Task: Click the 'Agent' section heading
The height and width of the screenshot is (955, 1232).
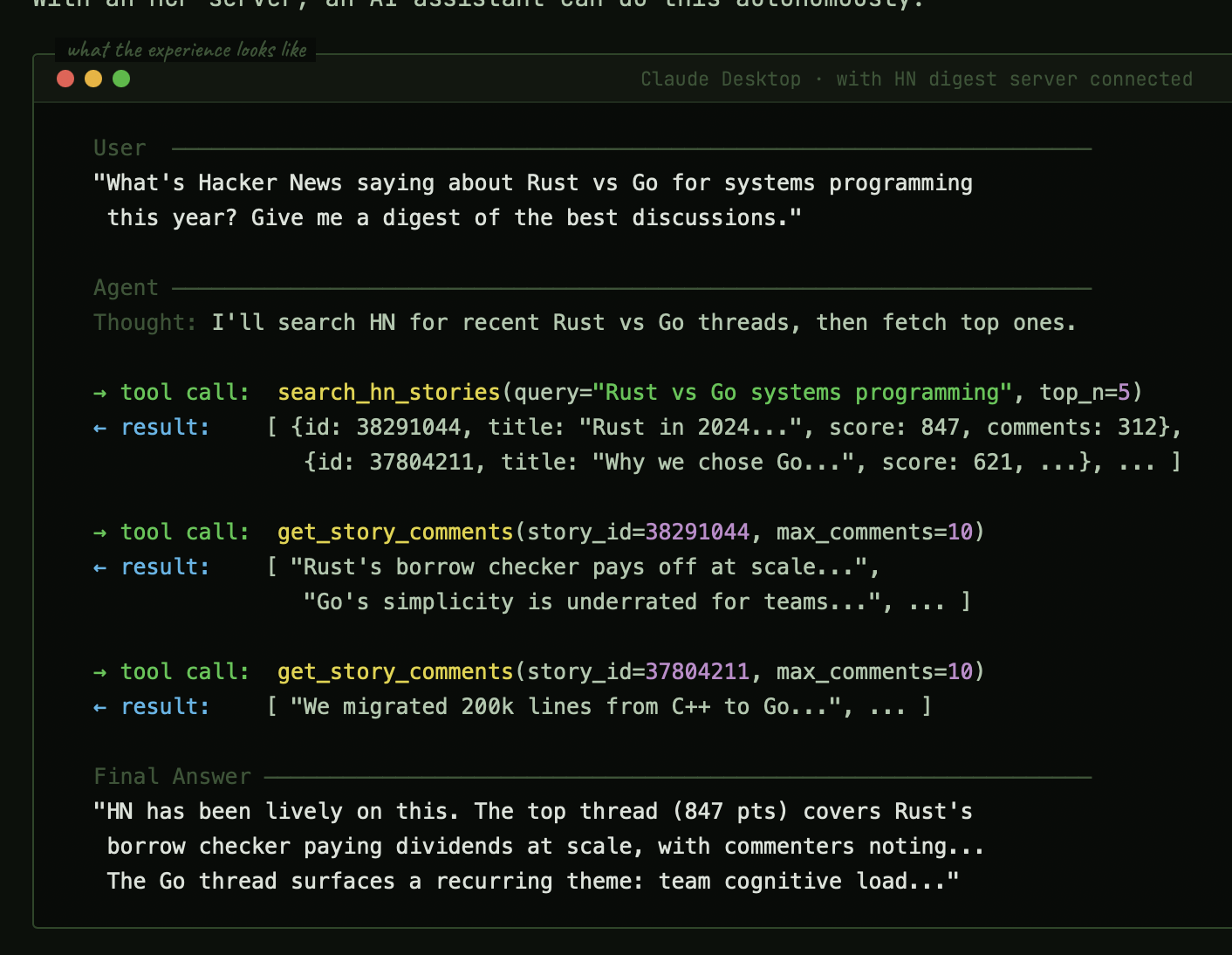Action: pos(126,288)
